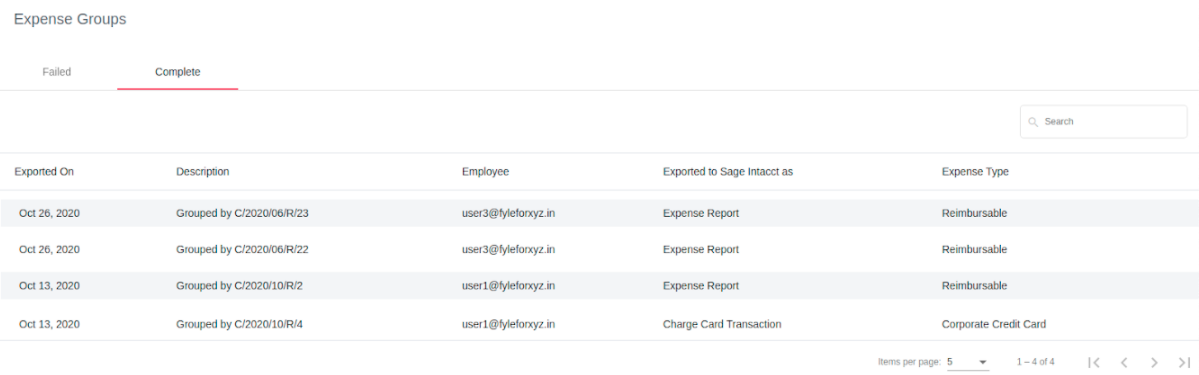Click Corporate Credit Card cell
Screen dimensions: 1199x375
(x=994, y=324)
